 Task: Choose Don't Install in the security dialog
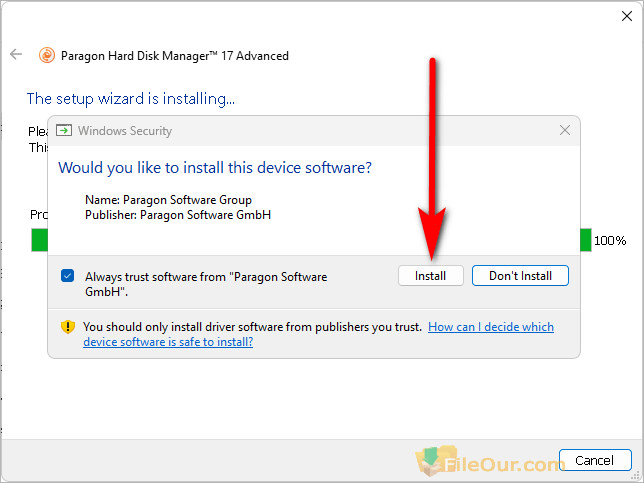(x=520, y=276)
